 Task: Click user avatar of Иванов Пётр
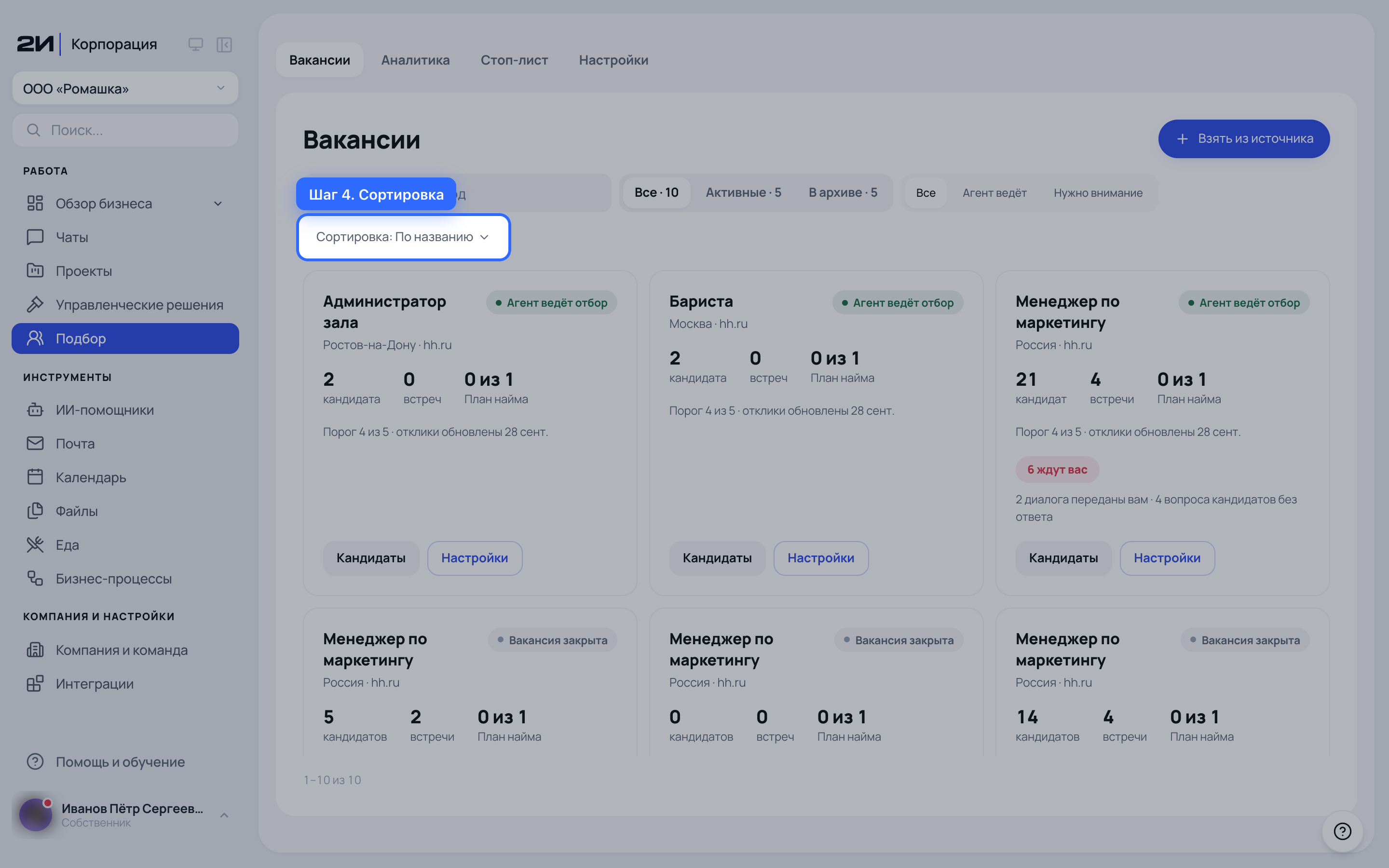(x=36, y=814)
